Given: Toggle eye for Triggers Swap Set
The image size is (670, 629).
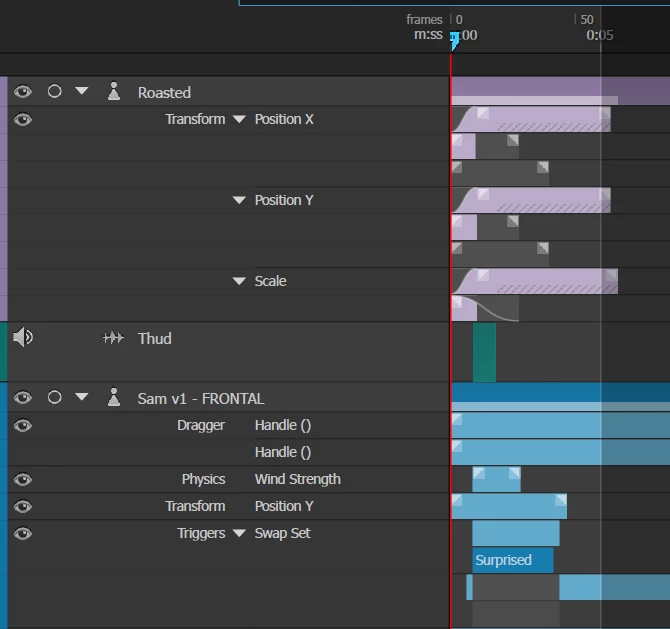Looking at the screenshot, I should click(23, 533).
